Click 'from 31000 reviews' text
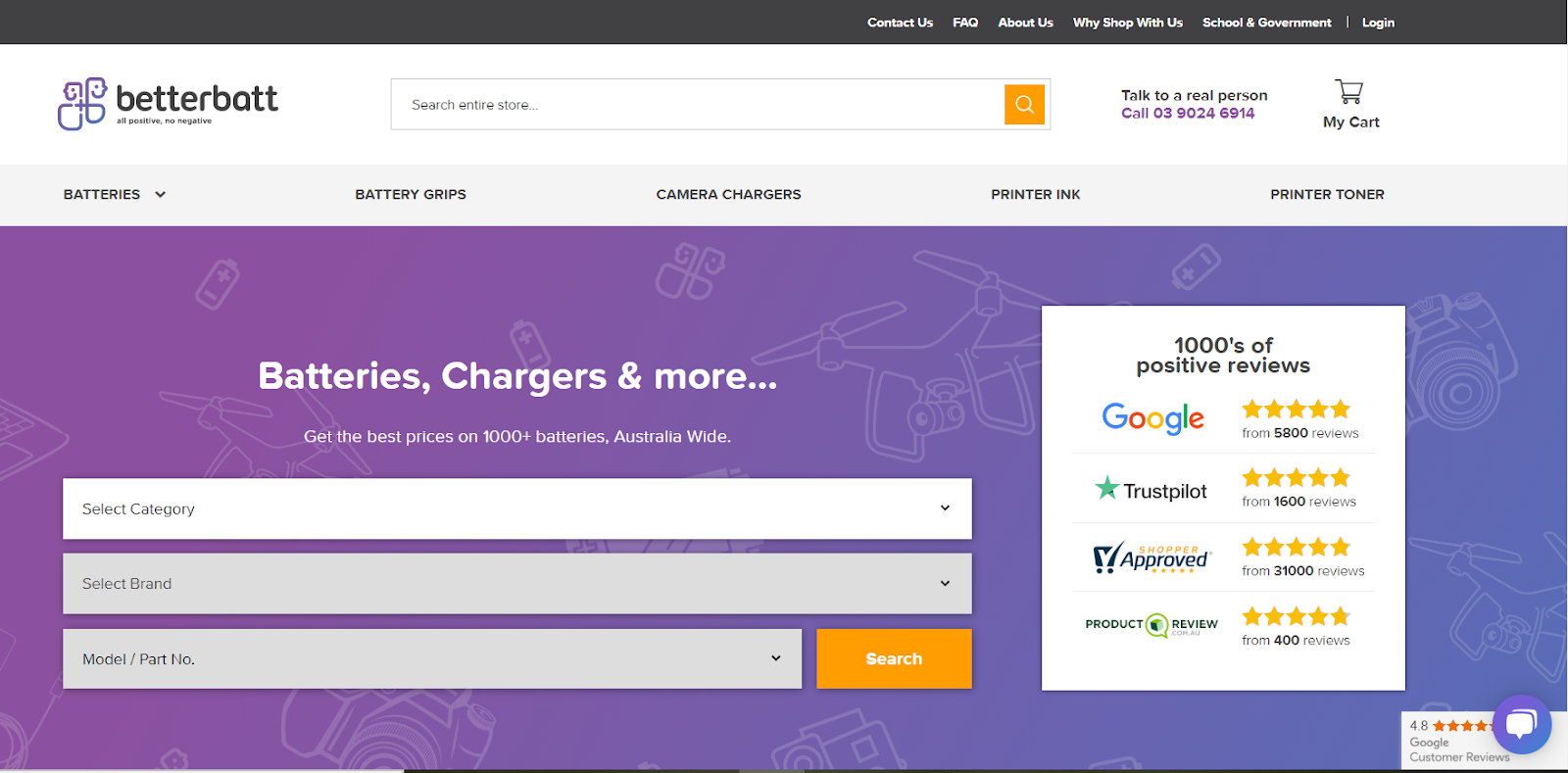 point(1303,571)
